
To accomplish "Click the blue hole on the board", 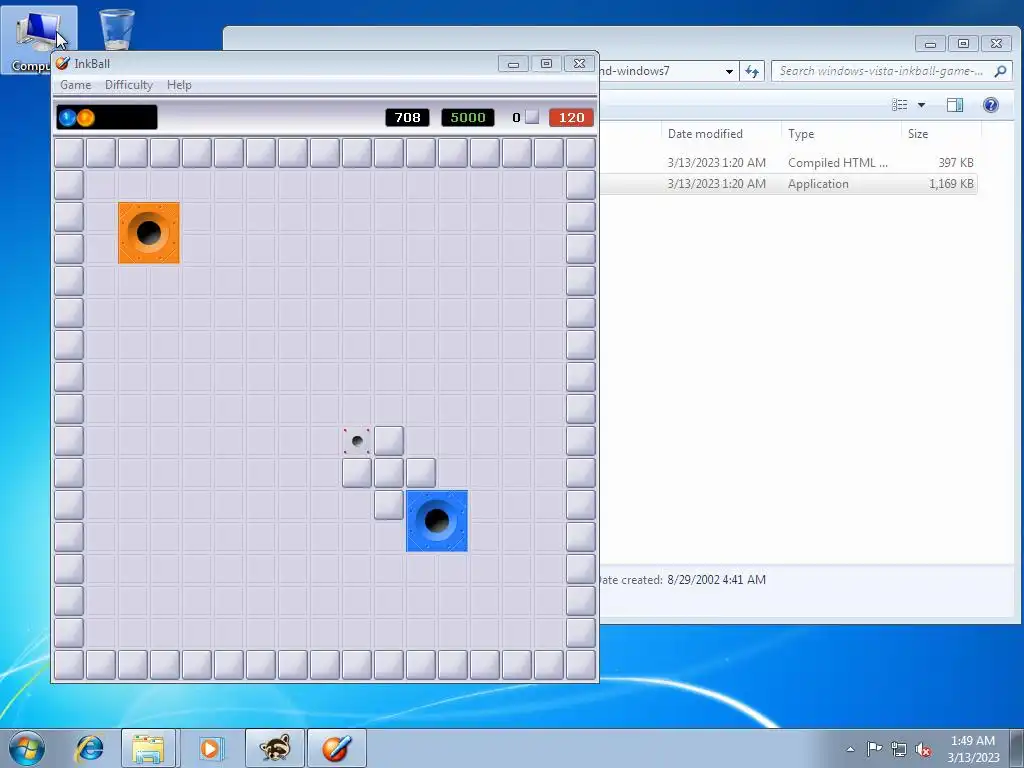I will tap(437, 521).
